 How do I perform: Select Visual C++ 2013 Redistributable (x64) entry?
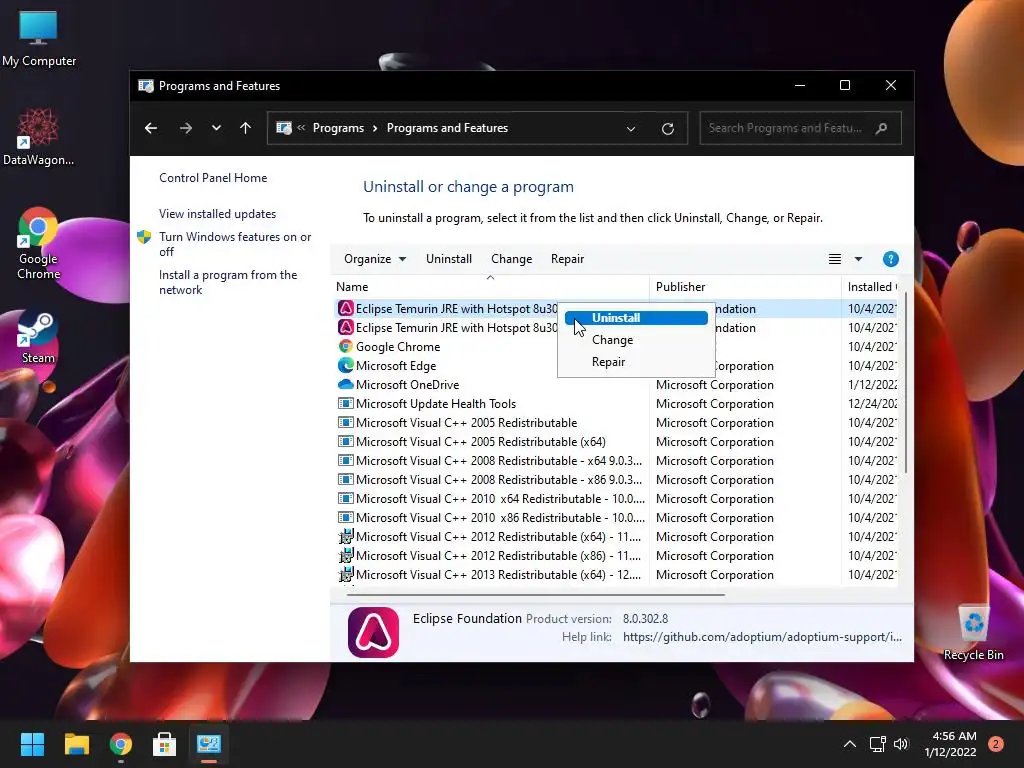coord(498,575)
